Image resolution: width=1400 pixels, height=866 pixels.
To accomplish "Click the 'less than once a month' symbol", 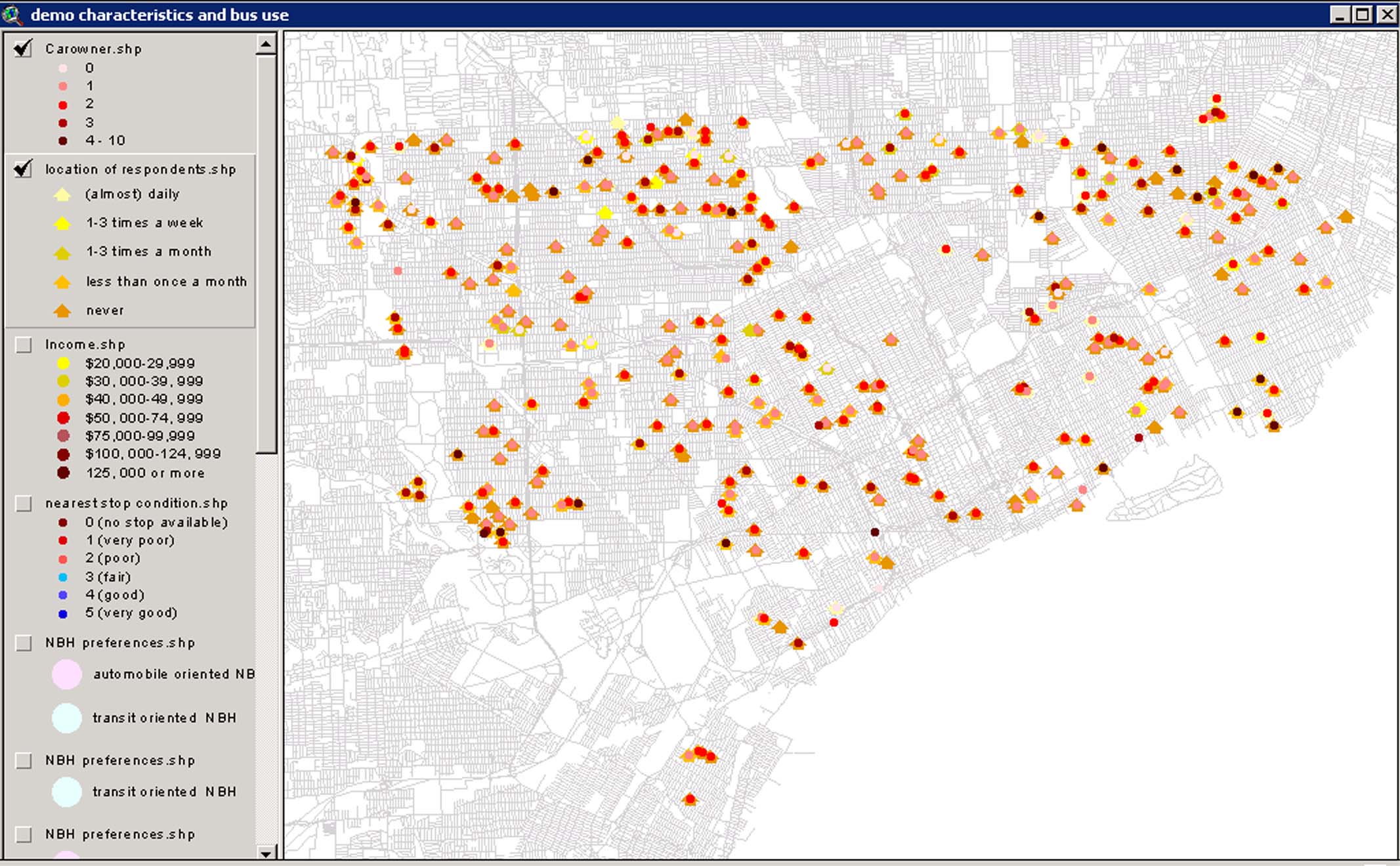I will coord(62,282).
